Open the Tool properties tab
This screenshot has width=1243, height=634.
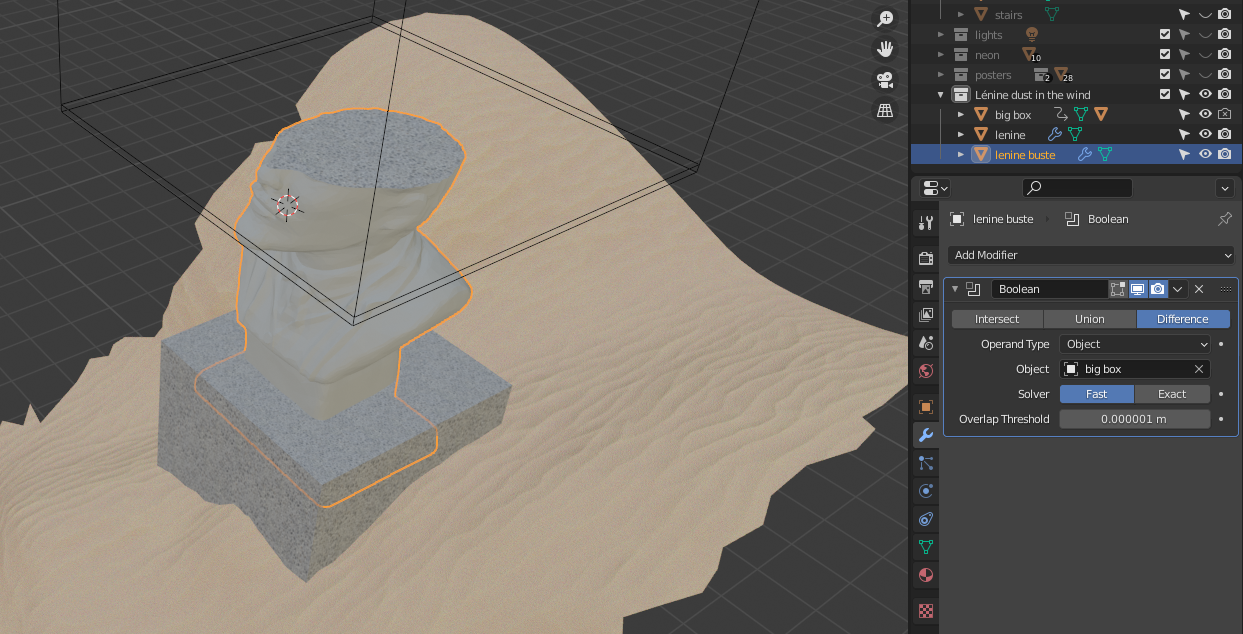926,223
